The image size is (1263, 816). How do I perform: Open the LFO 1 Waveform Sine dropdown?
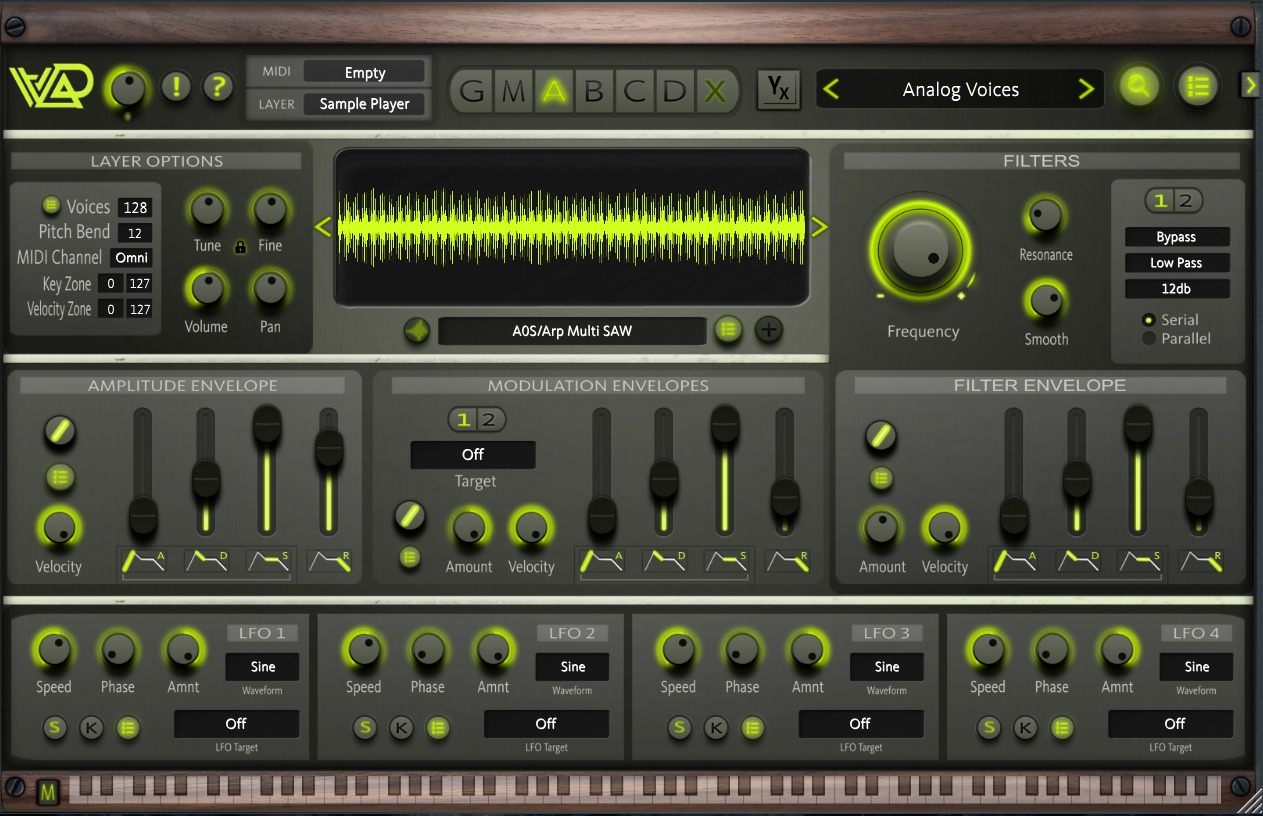[263, 667]
